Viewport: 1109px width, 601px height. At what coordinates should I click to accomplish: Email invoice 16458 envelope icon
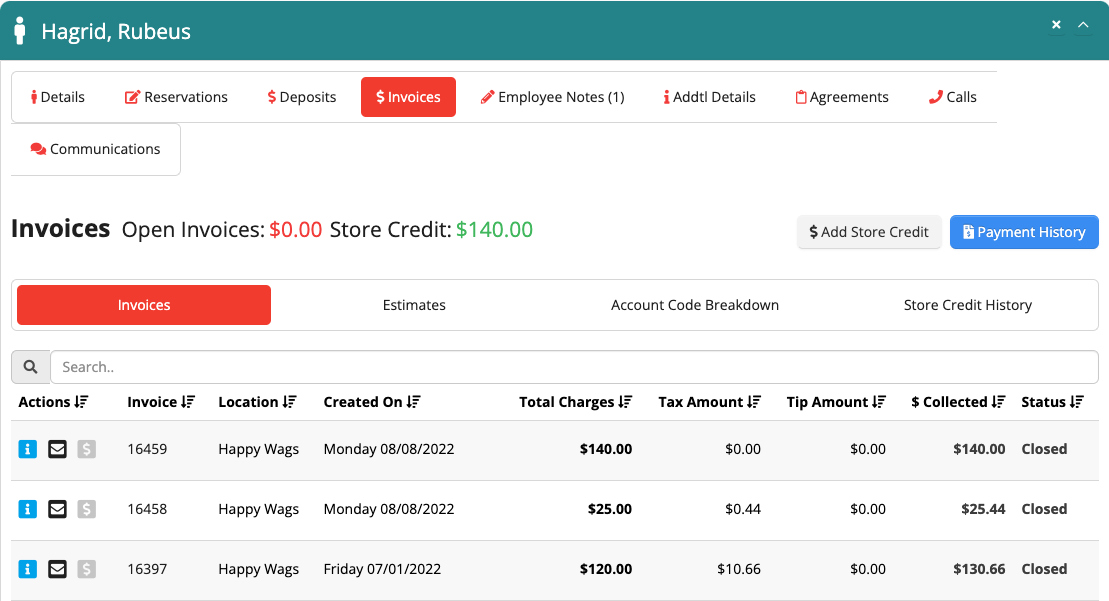coord(57,509)
